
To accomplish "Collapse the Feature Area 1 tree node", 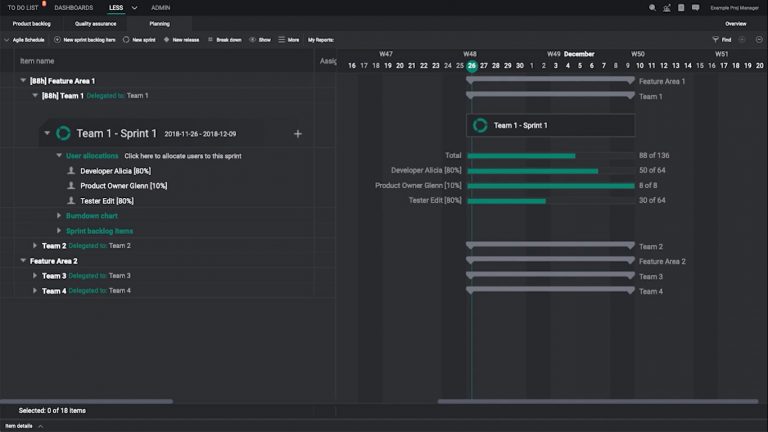I will [x=23, y=81].
